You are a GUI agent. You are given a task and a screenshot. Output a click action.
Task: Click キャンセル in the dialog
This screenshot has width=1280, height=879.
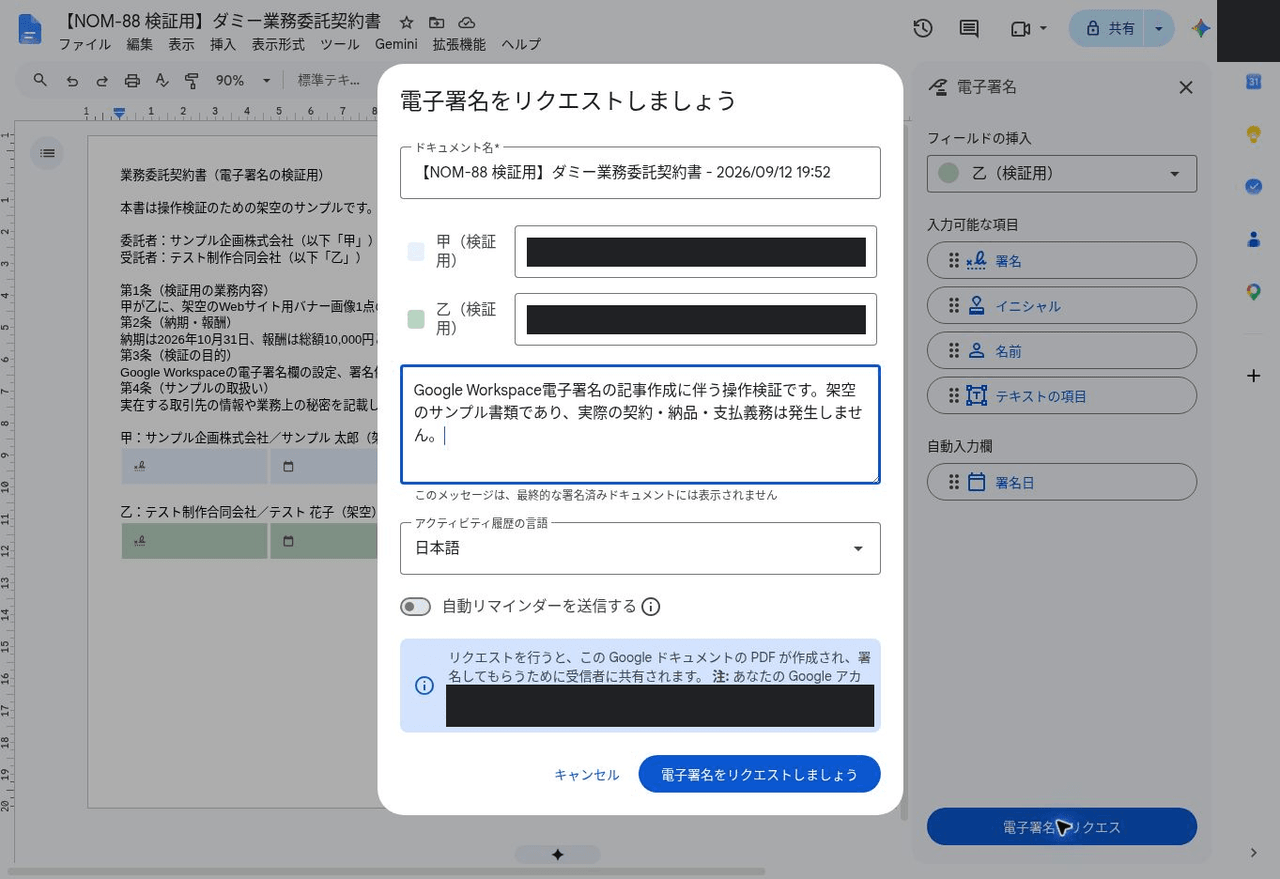(587, 775)
